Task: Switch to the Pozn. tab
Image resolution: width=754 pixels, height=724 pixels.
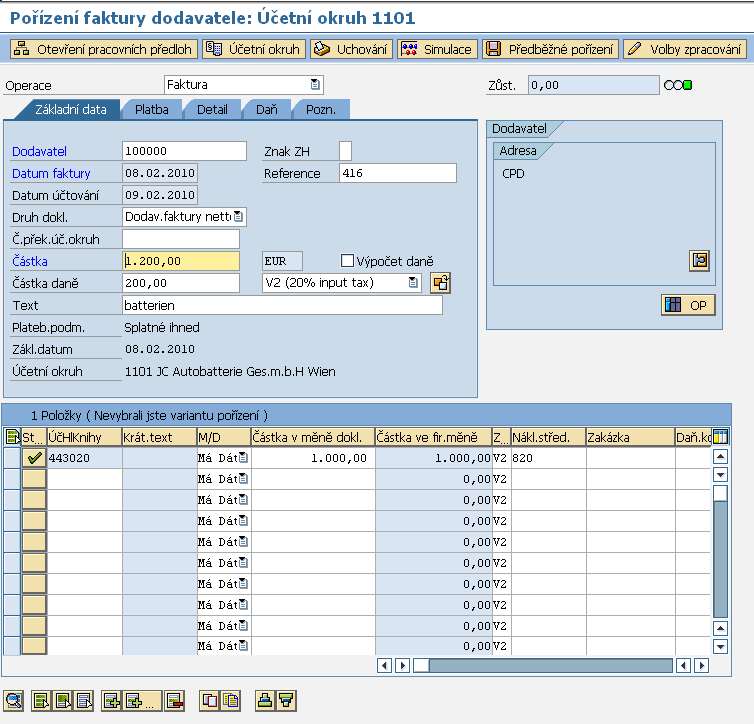Action: point(321,110)
